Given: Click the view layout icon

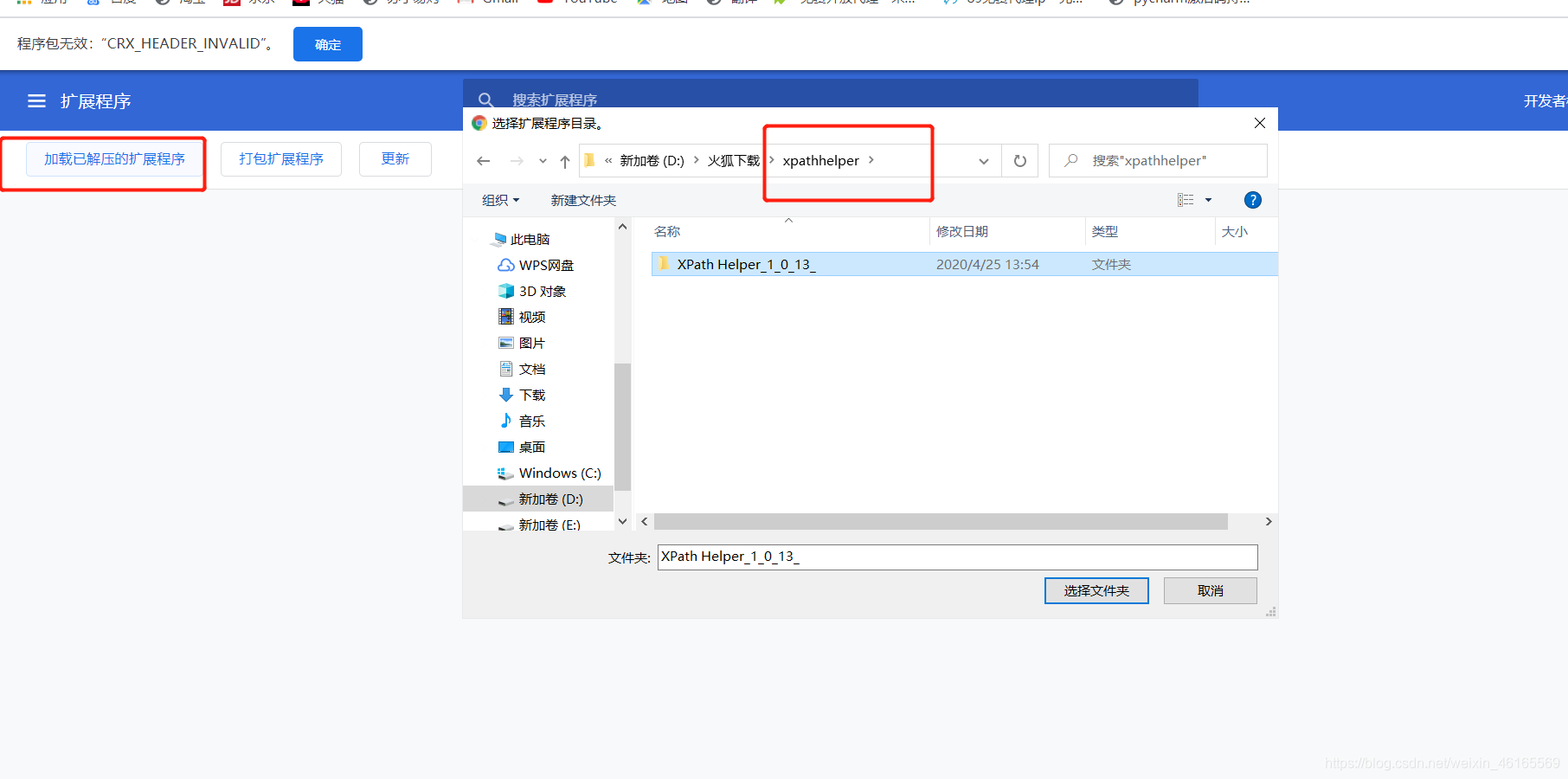Looking at the screenshot, I should (x=1186, y=200).
